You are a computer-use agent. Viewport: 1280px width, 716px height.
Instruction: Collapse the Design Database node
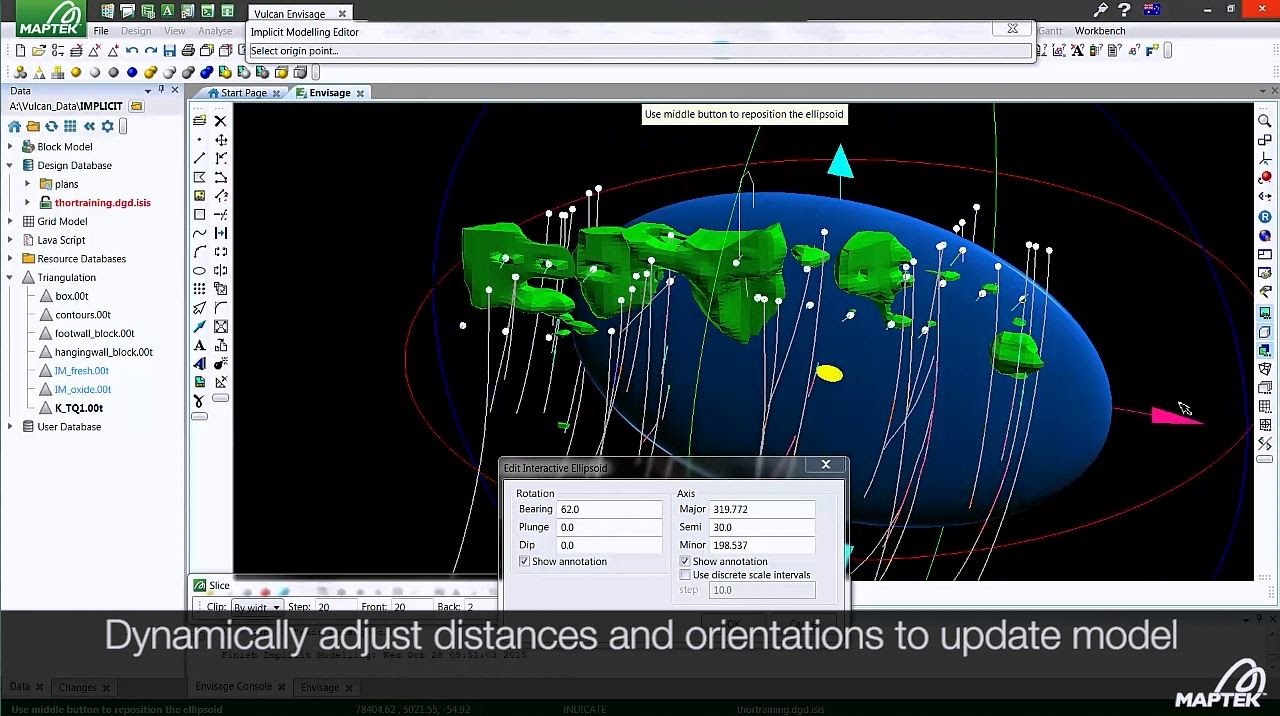tap(10, 166)
